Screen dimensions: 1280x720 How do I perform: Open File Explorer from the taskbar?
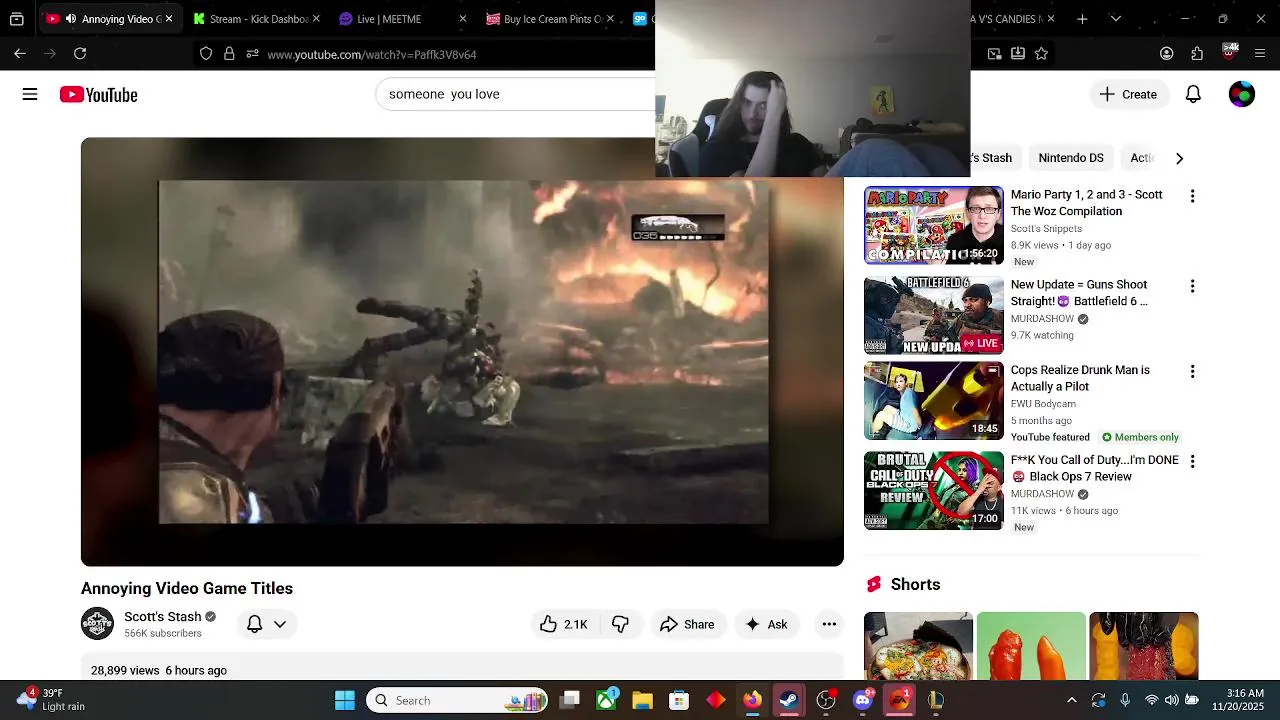(x=642, y=700)
